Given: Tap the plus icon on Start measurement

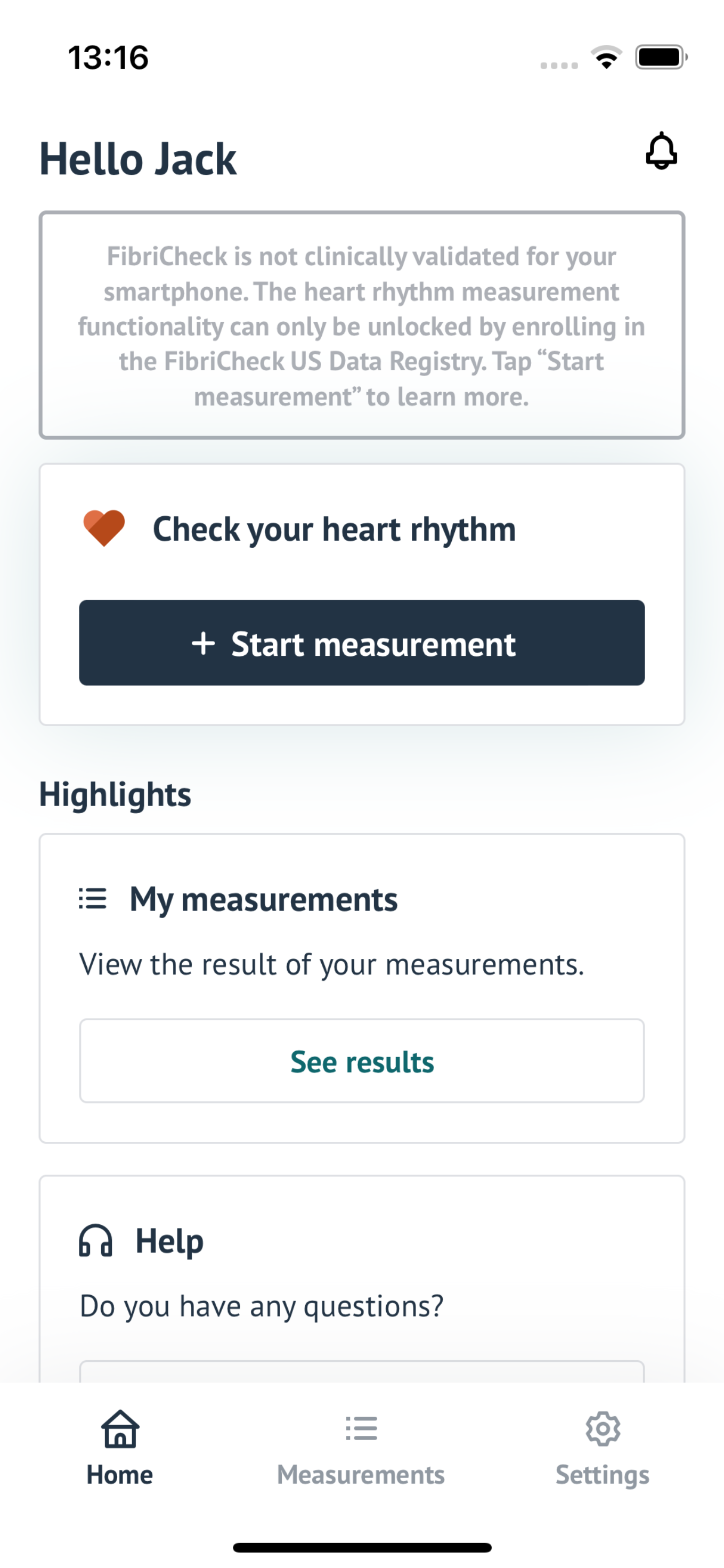Looking at the screenshot, I should click(x=203, y=644).
